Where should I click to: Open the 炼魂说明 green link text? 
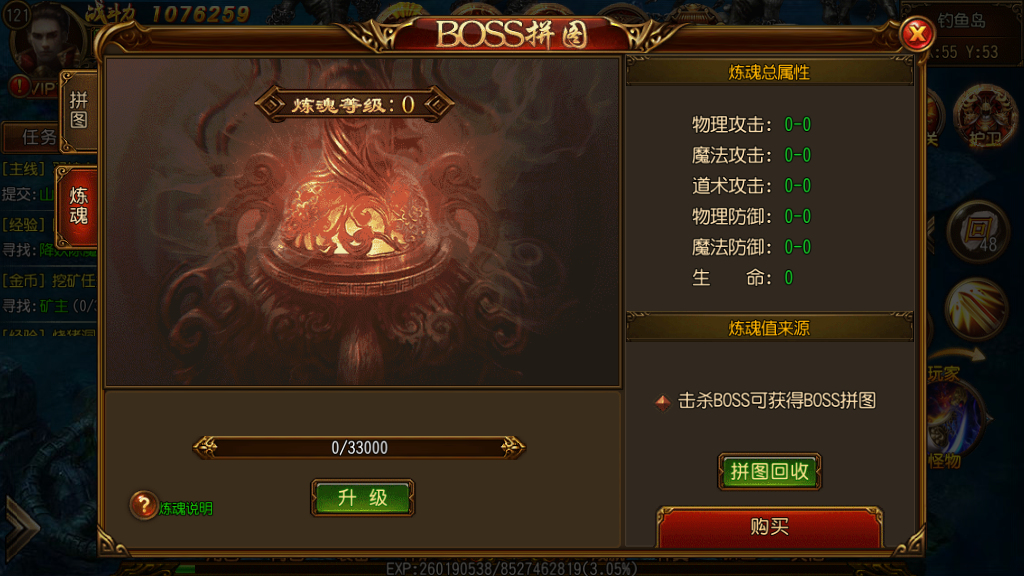(186, 509)
